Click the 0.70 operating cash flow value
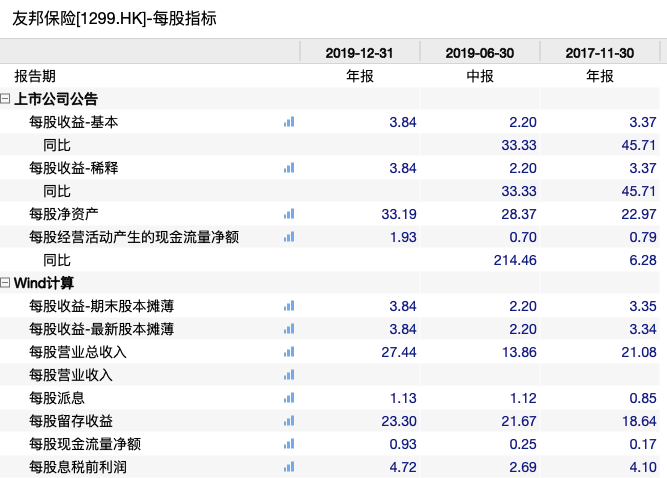This screenshot has width=667, height=478. (523, 237)
